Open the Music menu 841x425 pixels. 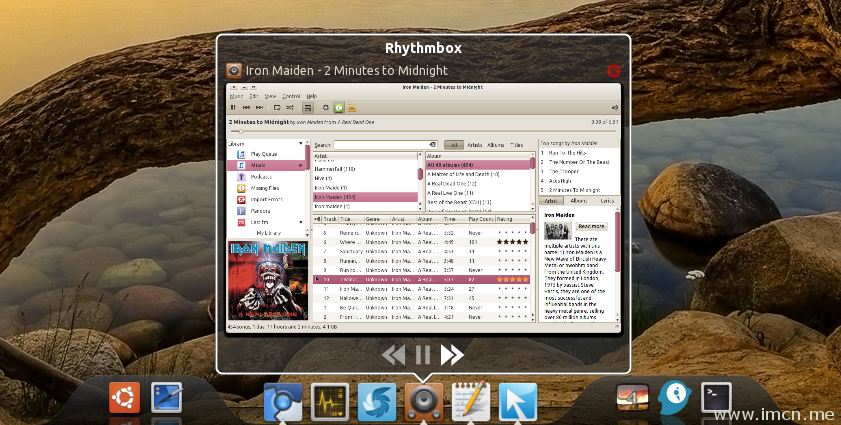tap(236, 96)
